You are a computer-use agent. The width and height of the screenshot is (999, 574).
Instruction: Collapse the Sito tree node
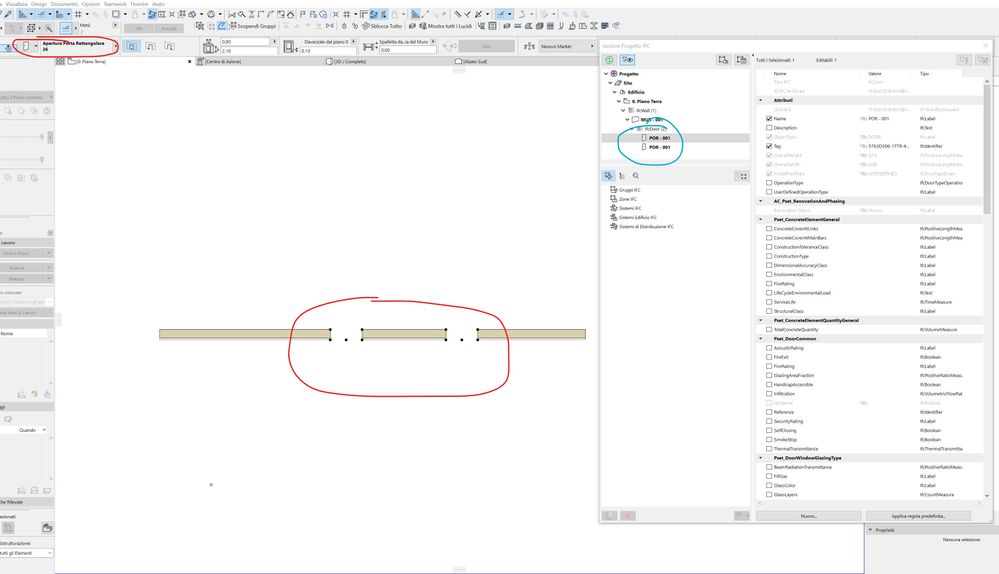click(610, 83)
